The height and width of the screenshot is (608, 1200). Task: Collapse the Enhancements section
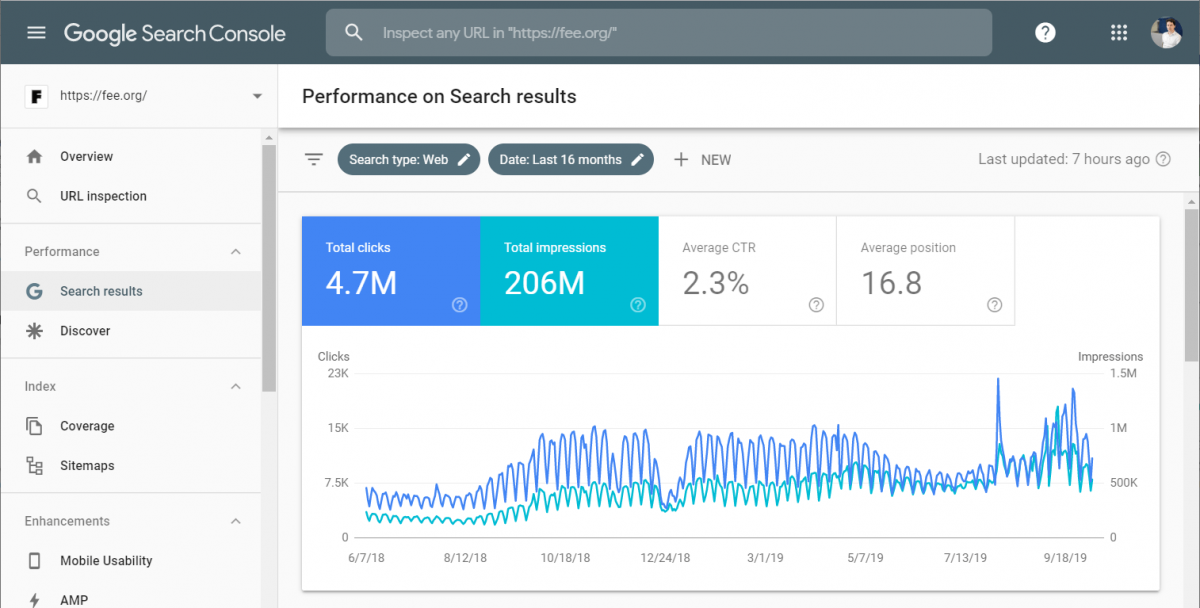(x=237, y=521)
